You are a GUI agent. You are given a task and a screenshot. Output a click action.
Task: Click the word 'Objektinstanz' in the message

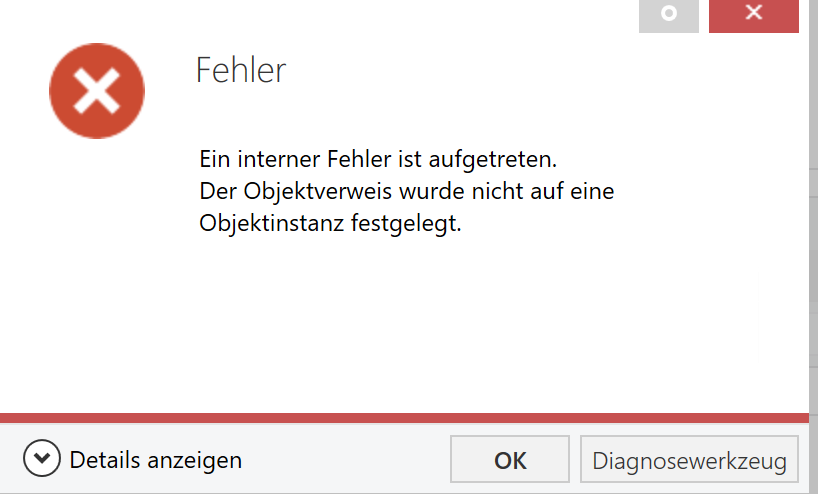click(x=272, y=223)
